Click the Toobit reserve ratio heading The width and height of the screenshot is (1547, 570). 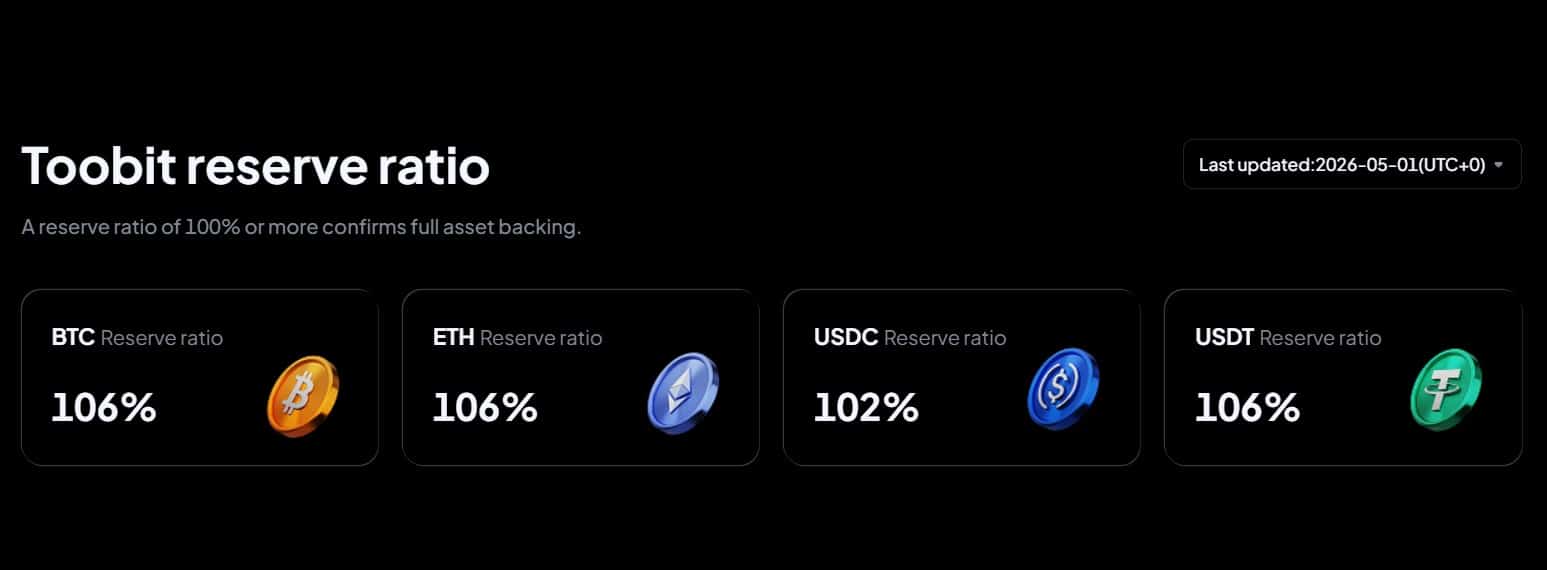(256, 166)
